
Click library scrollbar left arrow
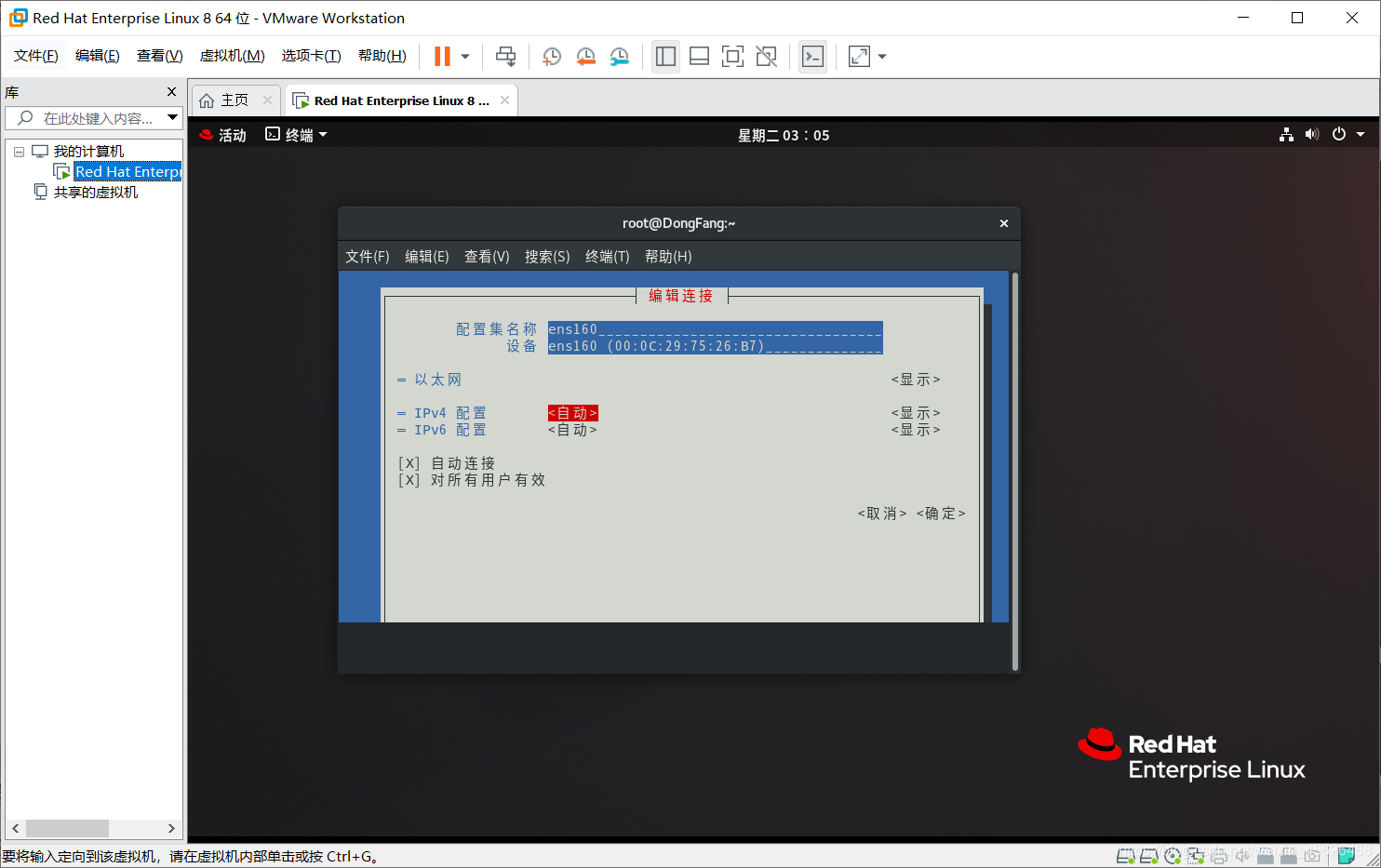coord(16,828)
